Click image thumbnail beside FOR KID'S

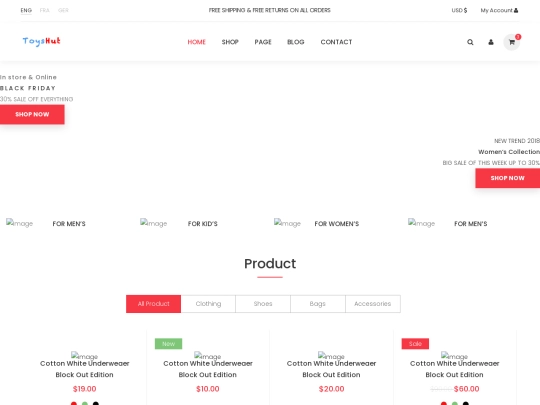click(x=153, y=223)
